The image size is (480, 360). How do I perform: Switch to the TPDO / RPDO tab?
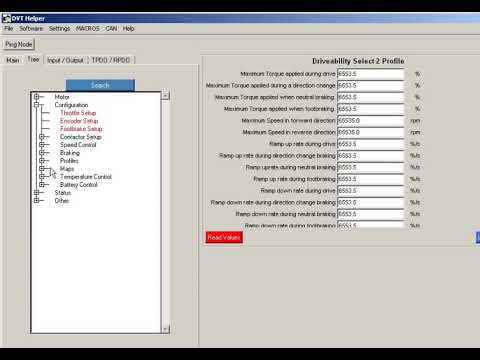111,60
